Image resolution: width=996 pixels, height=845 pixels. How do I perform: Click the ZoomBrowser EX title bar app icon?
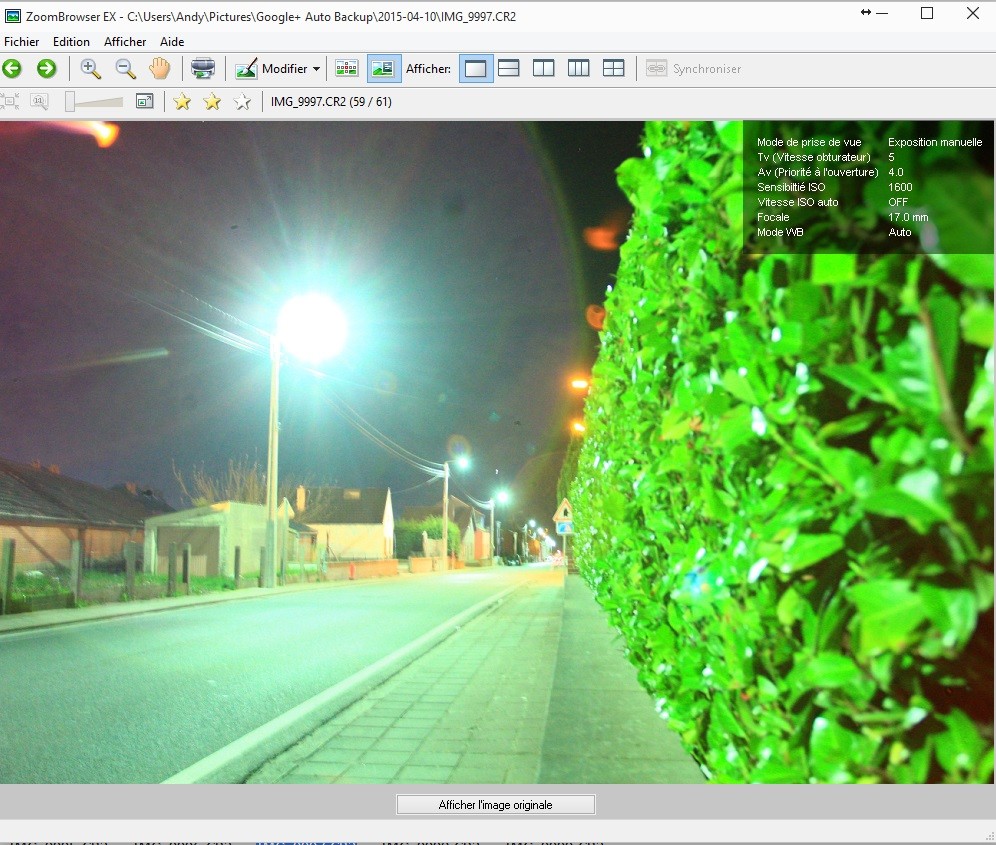tap(13, 16)
